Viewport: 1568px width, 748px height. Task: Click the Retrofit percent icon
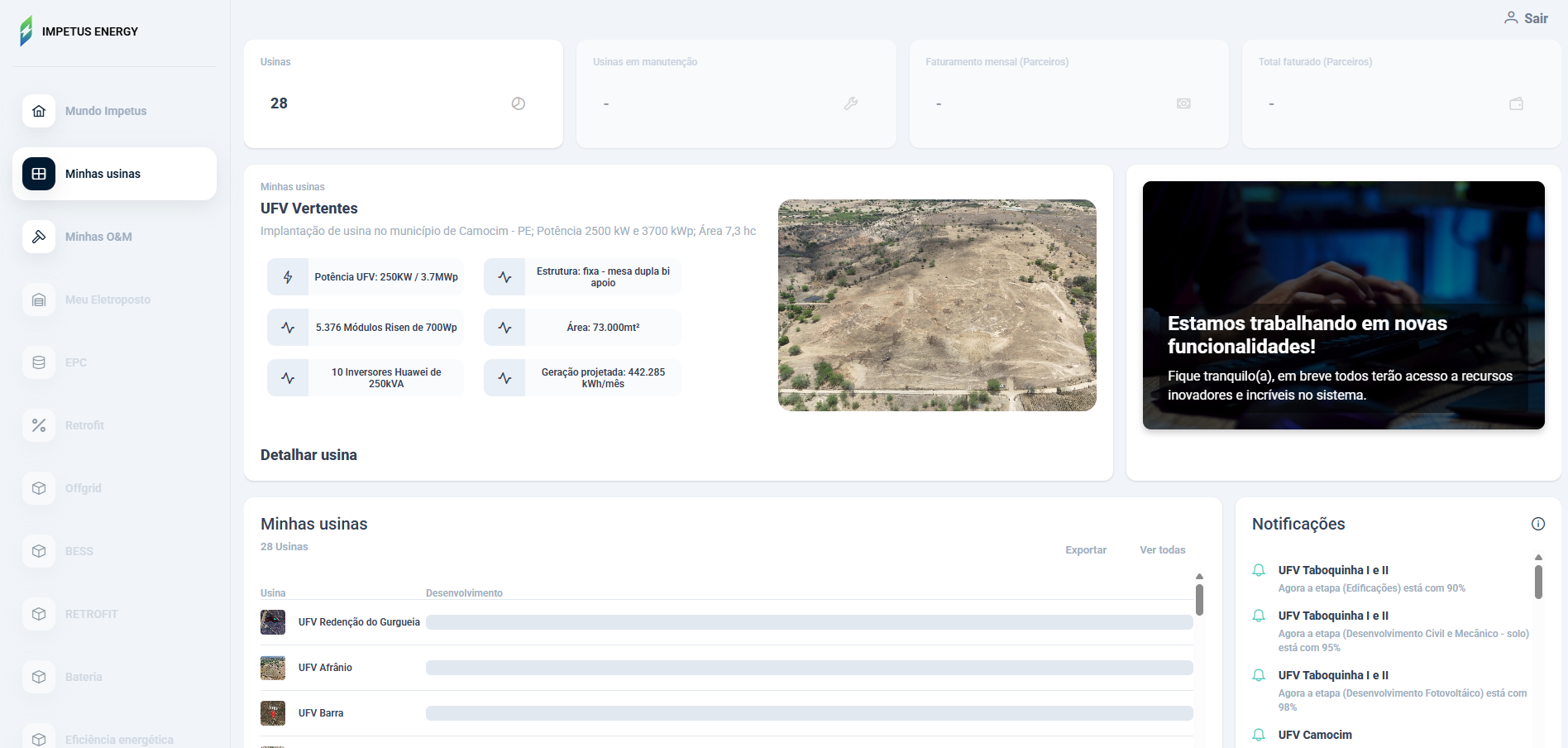(x=38, y=425)
